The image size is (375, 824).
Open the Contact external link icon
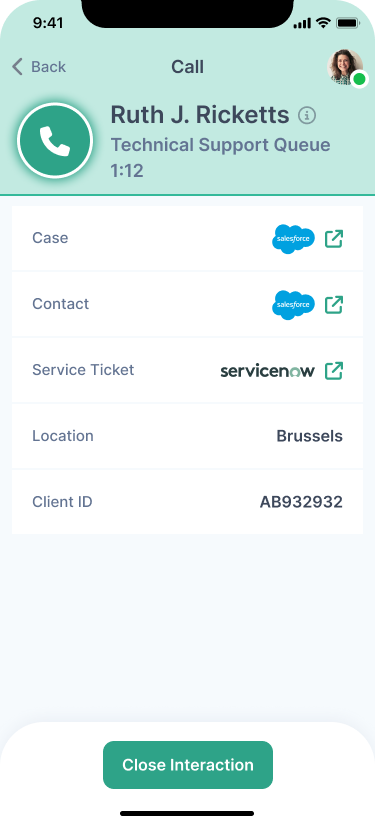point(334,304)
